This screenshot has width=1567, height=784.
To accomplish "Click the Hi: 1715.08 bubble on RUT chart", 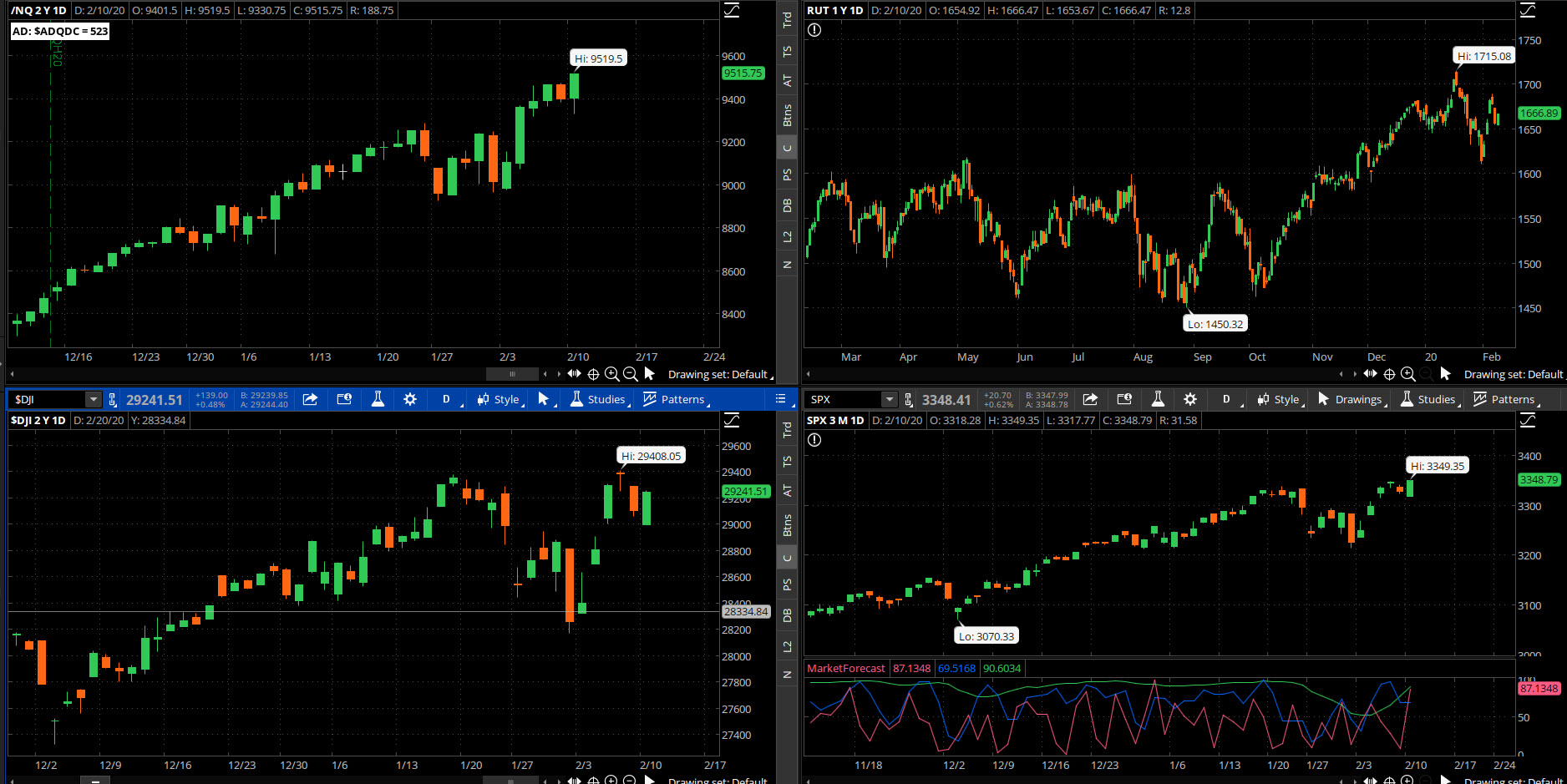I will point(1484,56).
